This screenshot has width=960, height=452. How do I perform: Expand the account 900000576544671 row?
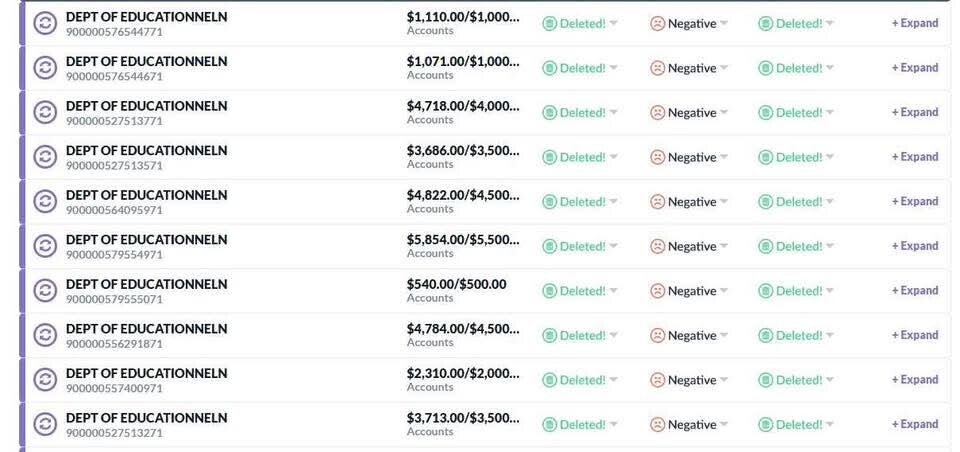pyautogui.click(x=915, y=68)
